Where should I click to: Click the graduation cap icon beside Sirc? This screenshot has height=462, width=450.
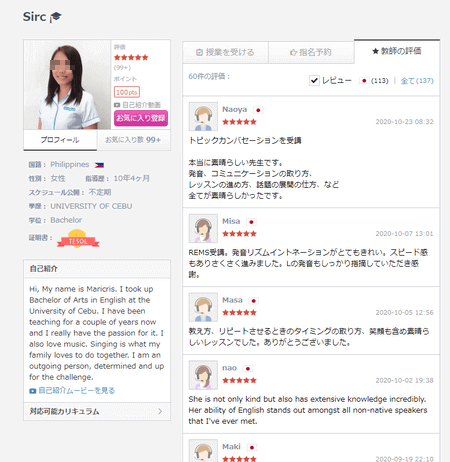click(x=56, y=17)
